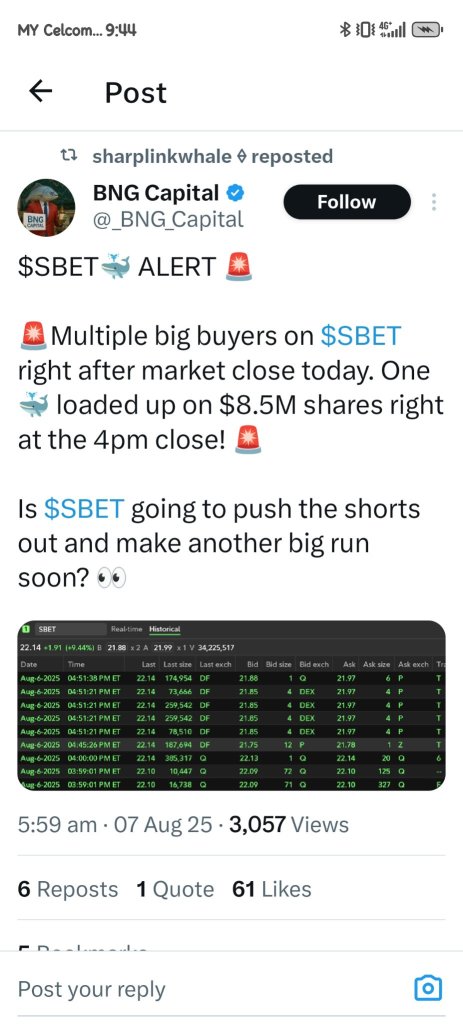The image size is (463, 1024).
Task: Tap the $SBET cashtag before 'going to push'
Action: (84, 509)
